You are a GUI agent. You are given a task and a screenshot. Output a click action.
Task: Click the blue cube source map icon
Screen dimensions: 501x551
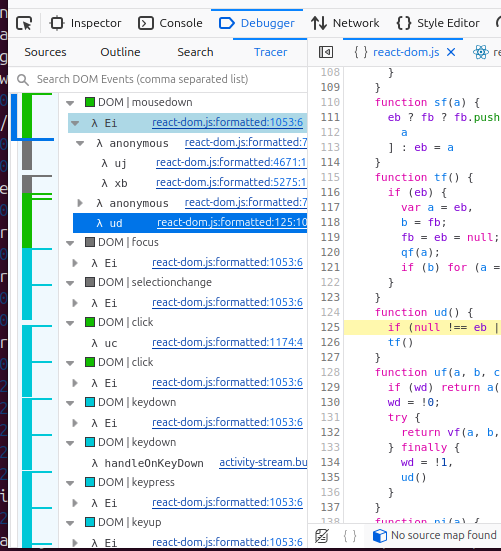[x=380, y=536]
